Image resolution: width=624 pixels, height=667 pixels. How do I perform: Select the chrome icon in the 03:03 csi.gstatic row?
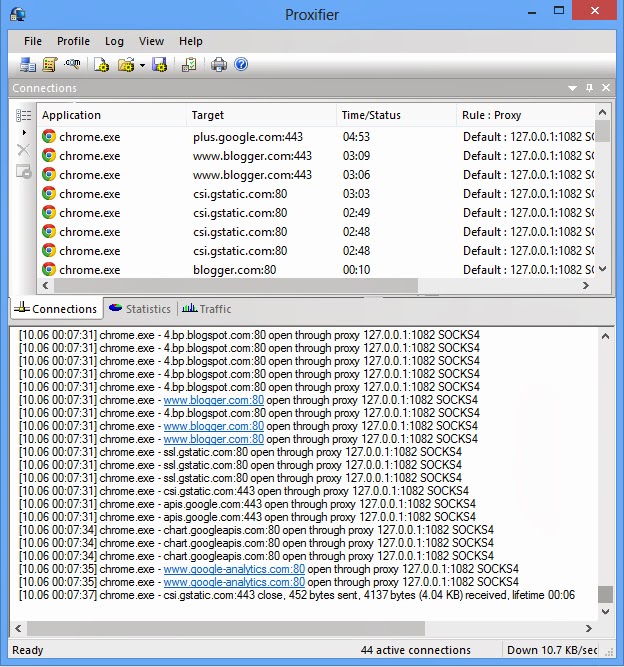point(49,194)
